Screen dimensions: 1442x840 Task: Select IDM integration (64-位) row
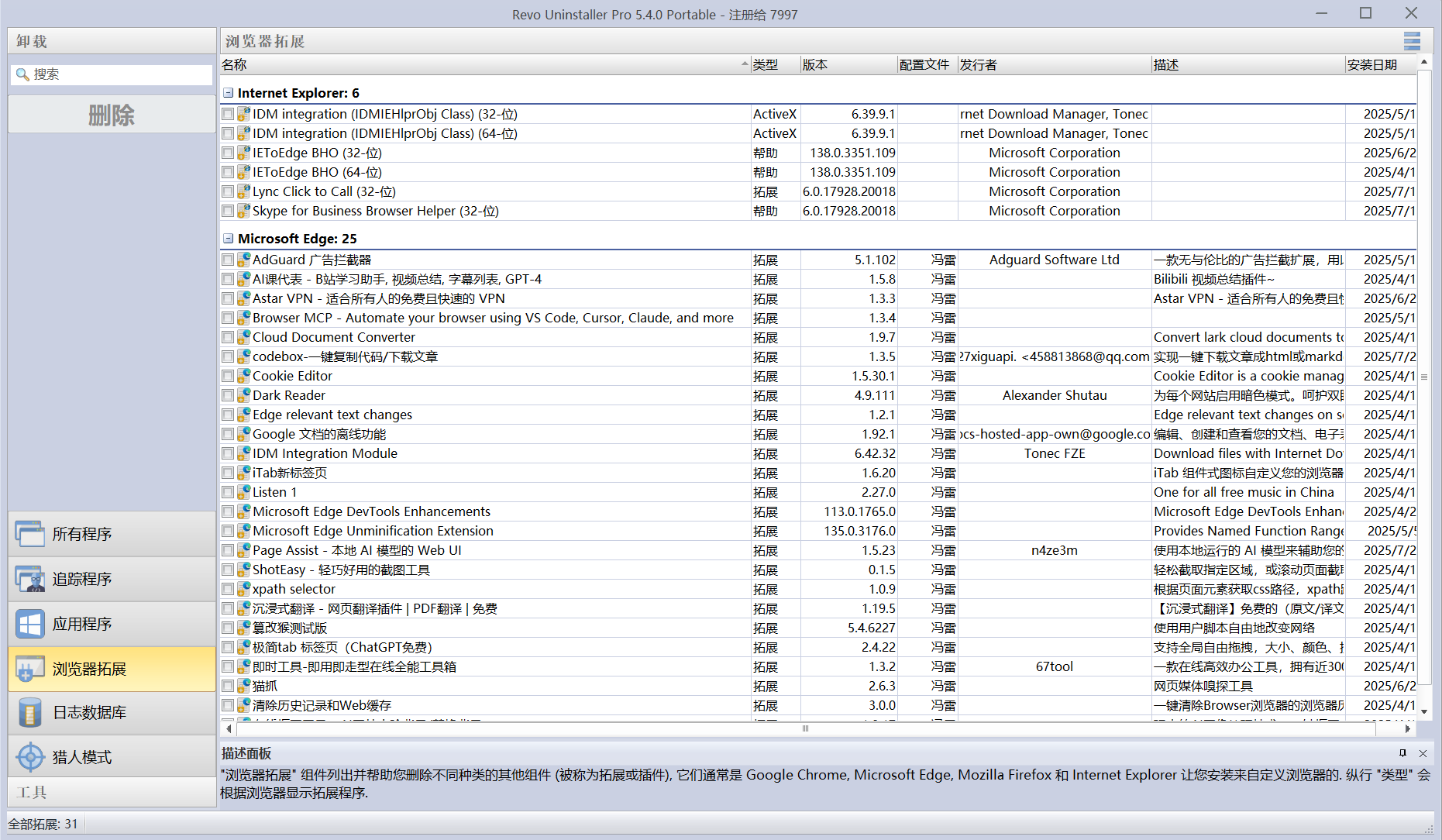[x=818, y=133]
